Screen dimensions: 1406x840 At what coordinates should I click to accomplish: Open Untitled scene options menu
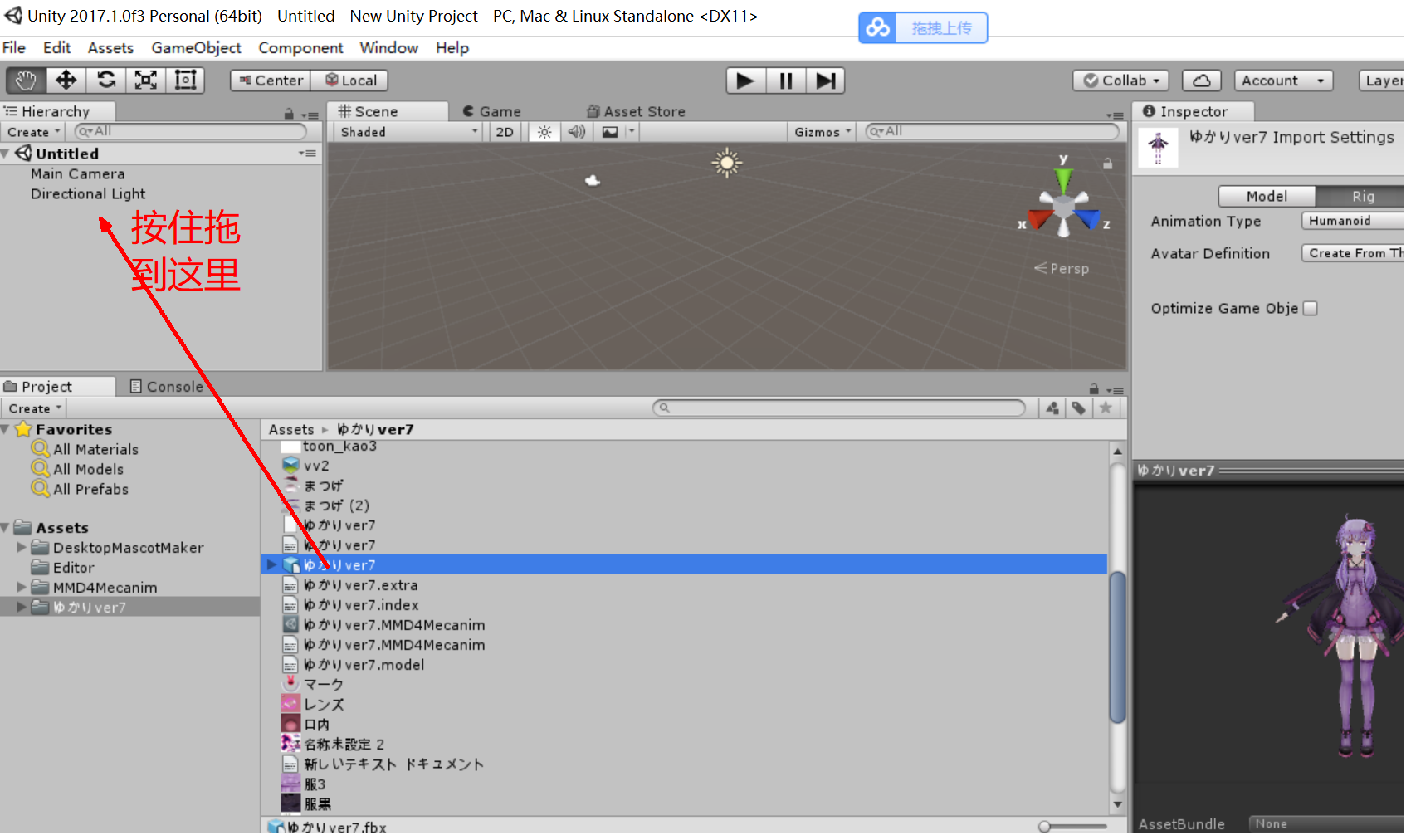[x=307, y=154]
